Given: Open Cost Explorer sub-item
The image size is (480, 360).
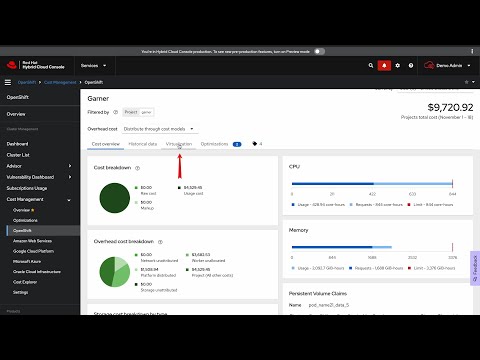Looking at the screenshot, I should tap(25, 282).
